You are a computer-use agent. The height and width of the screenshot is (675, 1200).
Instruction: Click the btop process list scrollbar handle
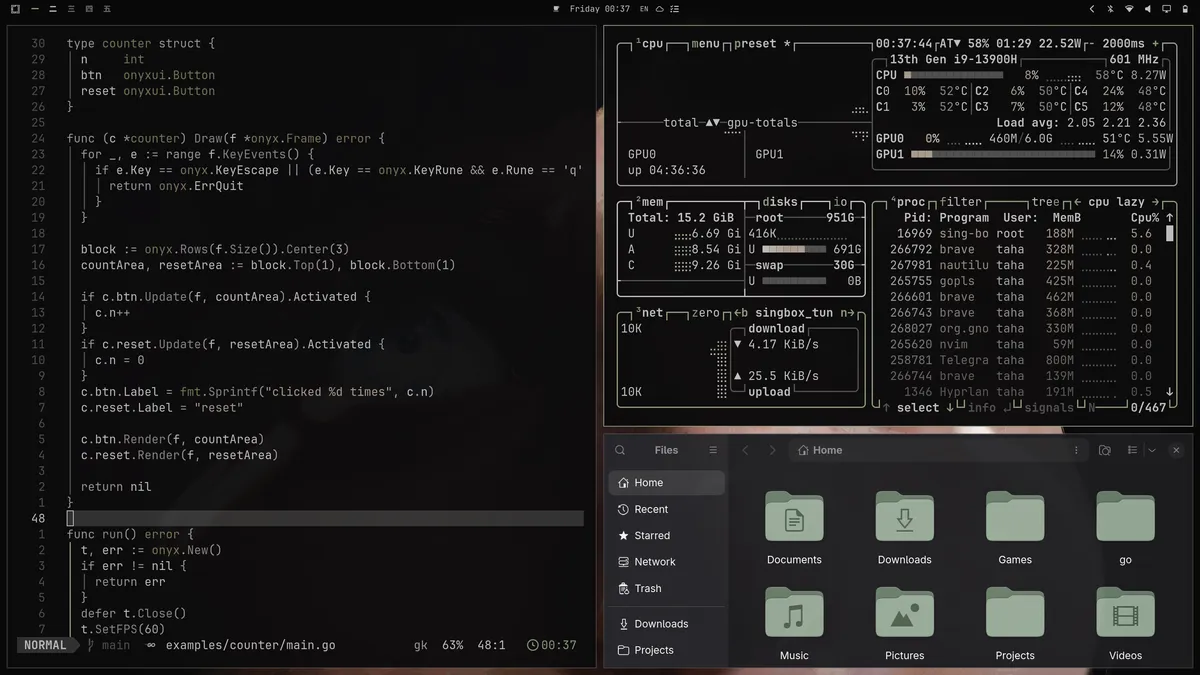1169,234
